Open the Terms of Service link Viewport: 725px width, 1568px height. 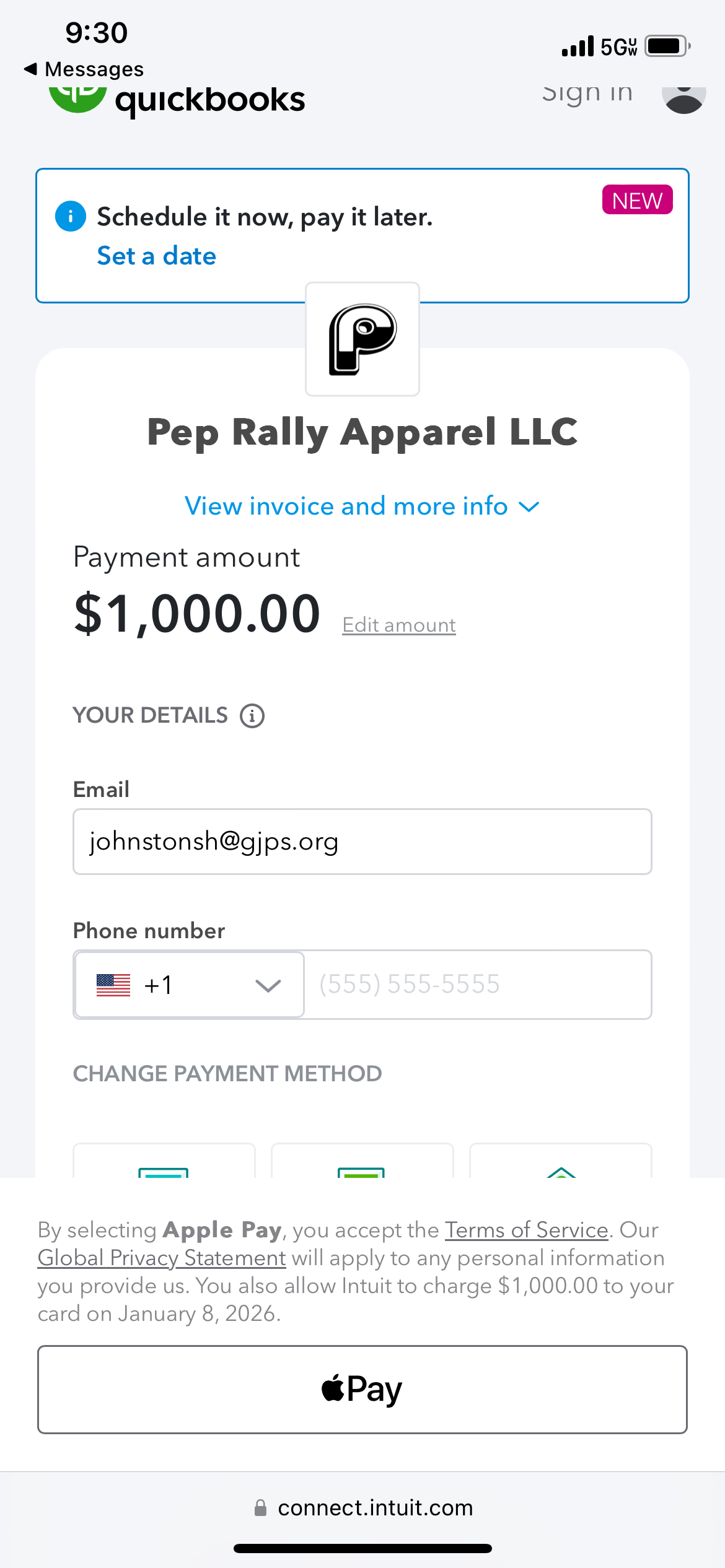[527, 1230]
